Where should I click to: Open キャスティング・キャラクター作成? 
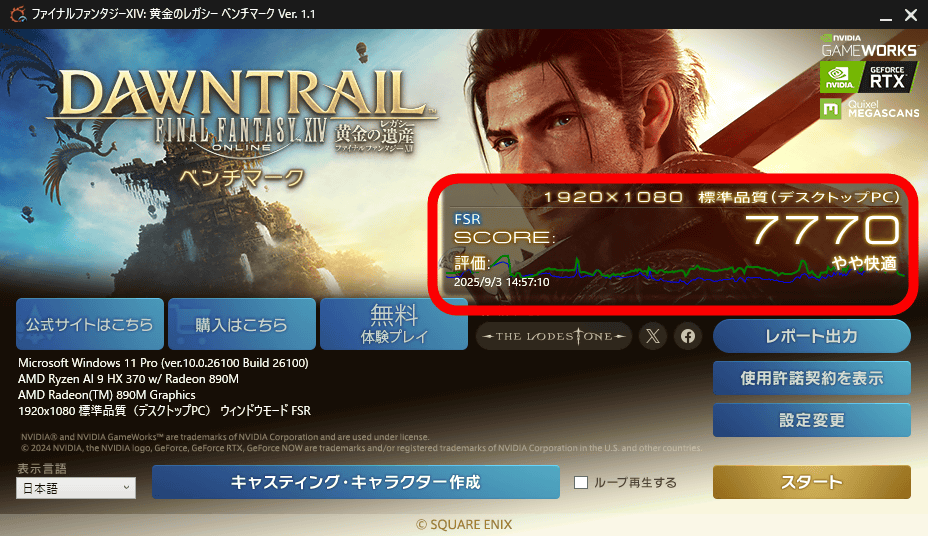[356, 482]
